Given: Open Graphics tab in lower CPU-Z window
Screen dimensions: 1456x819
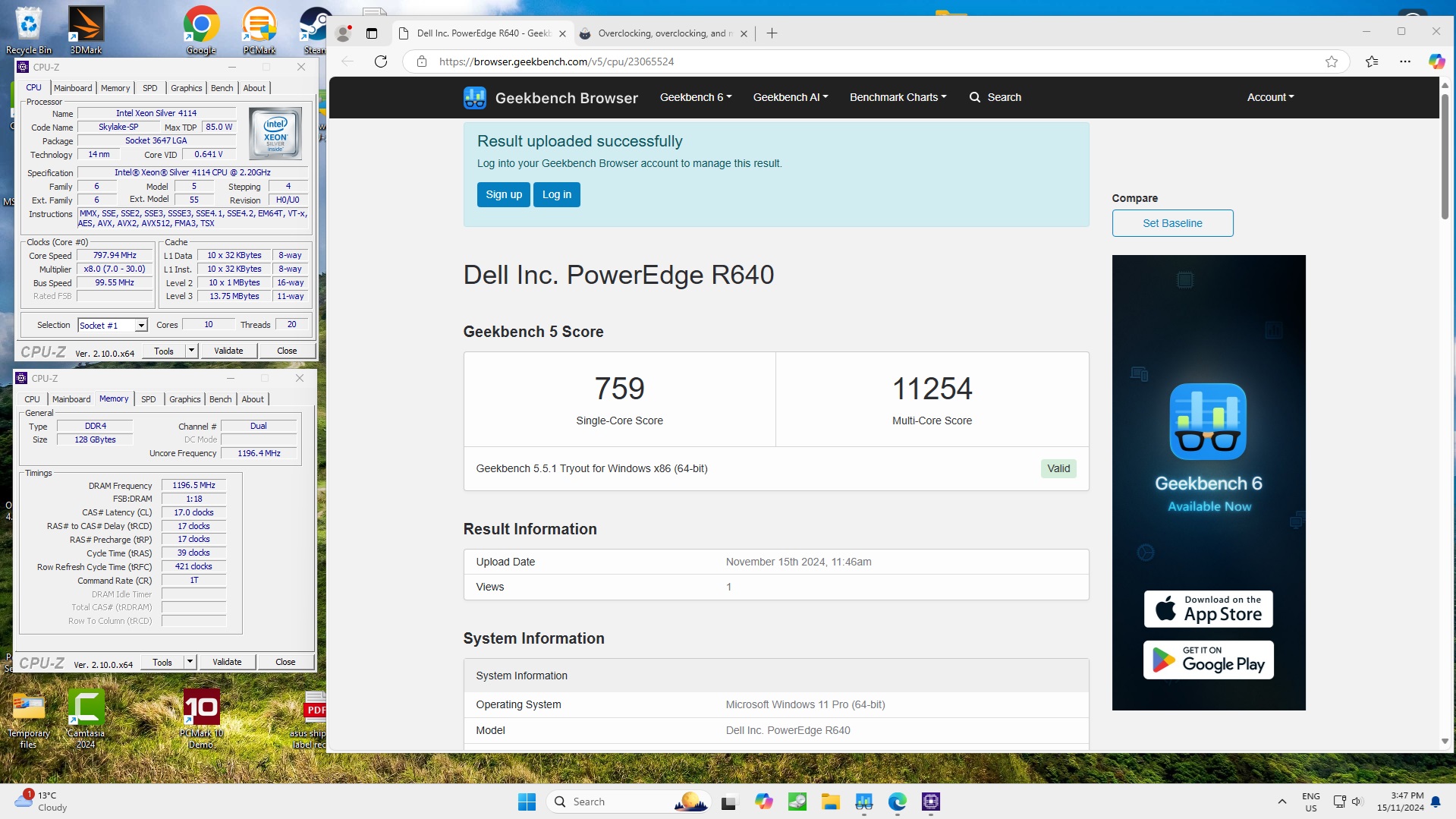Looking at the screenshot, I should pos(185,399).
